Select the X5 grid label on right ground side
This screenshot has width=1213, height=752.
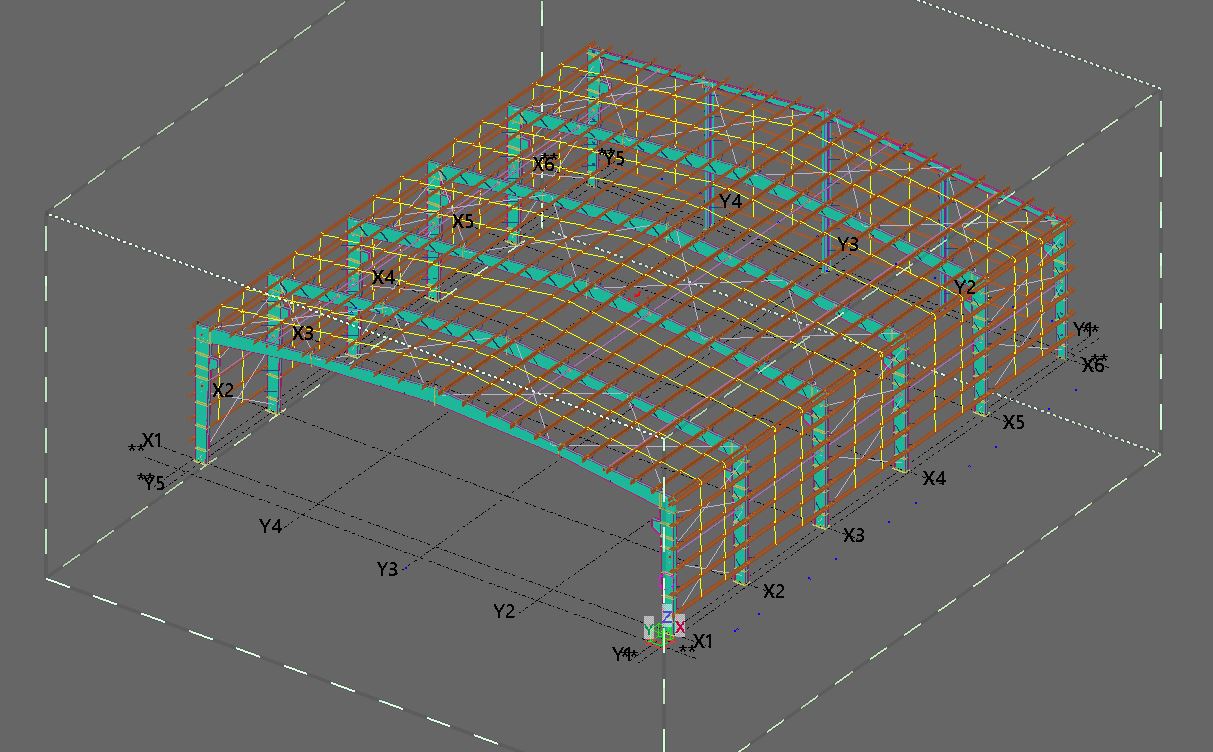click(1014, 422)
